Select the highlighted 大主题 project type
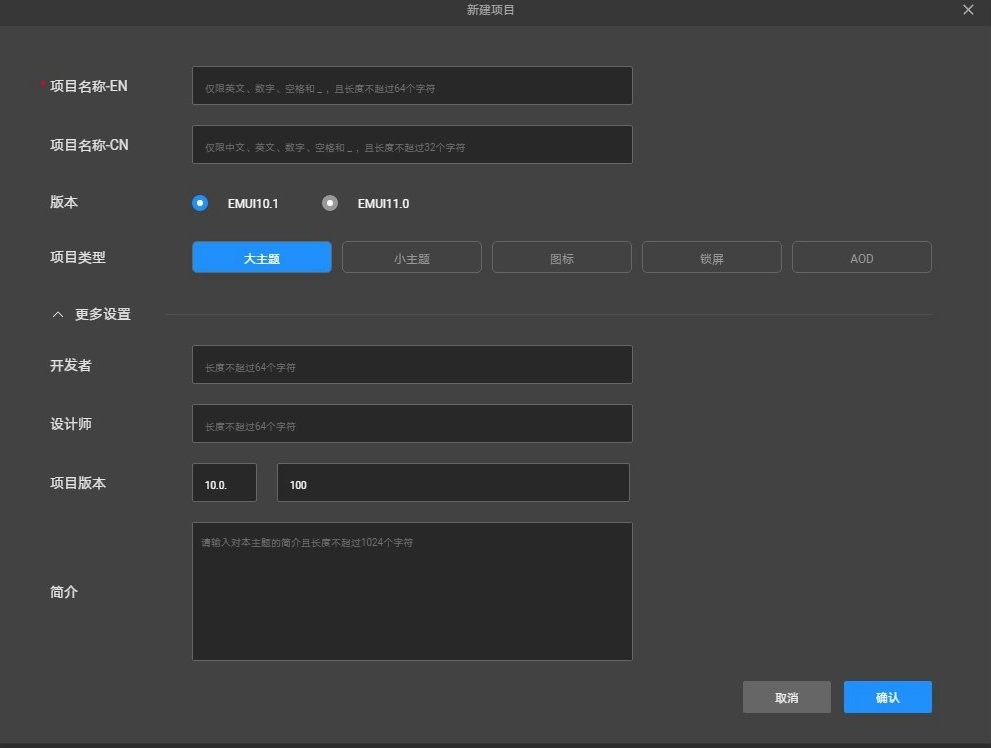 pos(261,257)
